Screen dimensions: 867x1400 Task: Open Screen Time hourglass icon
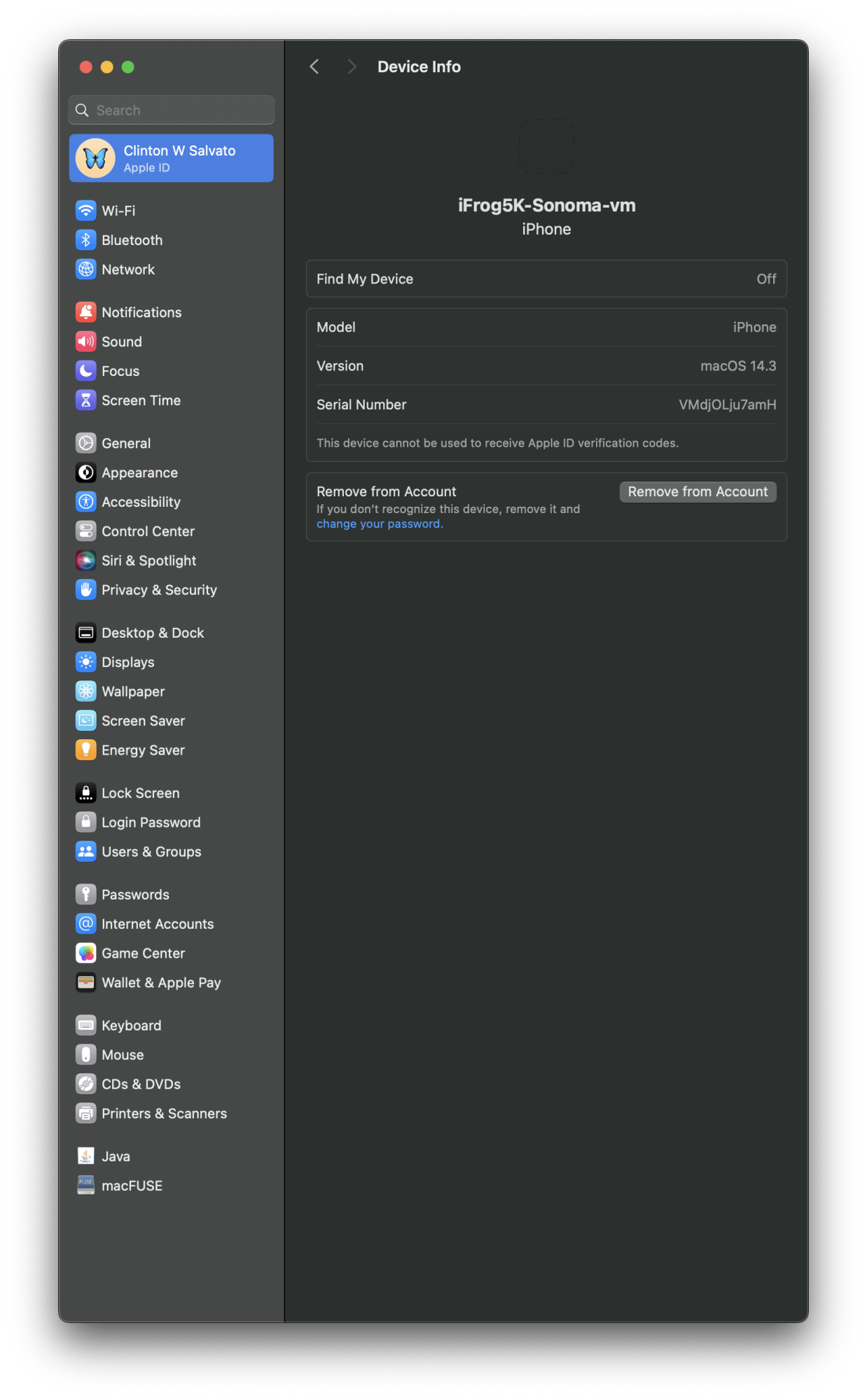pyautogui.click(x=85, y=400)
